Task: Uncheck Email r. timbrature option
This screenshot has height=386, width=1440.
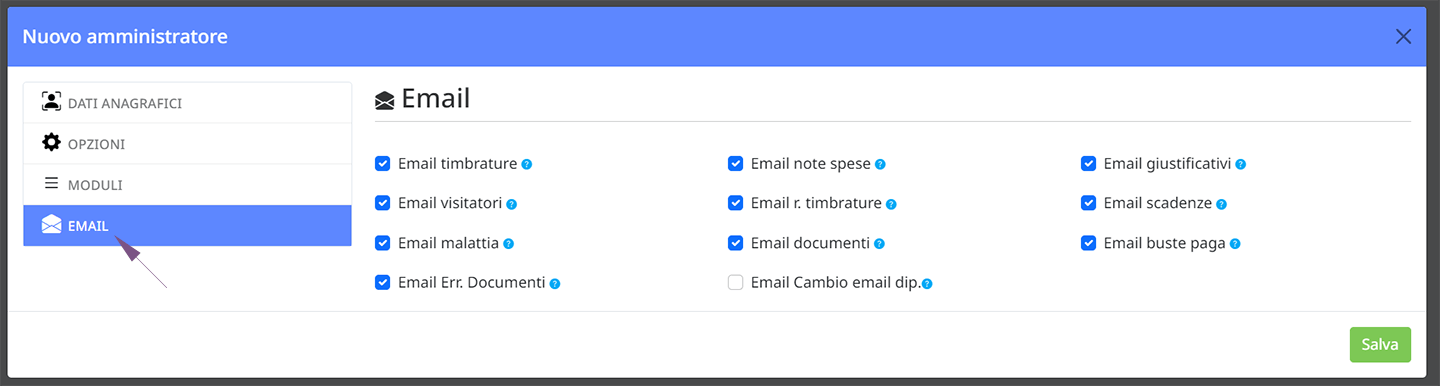Action: [736, 203]
